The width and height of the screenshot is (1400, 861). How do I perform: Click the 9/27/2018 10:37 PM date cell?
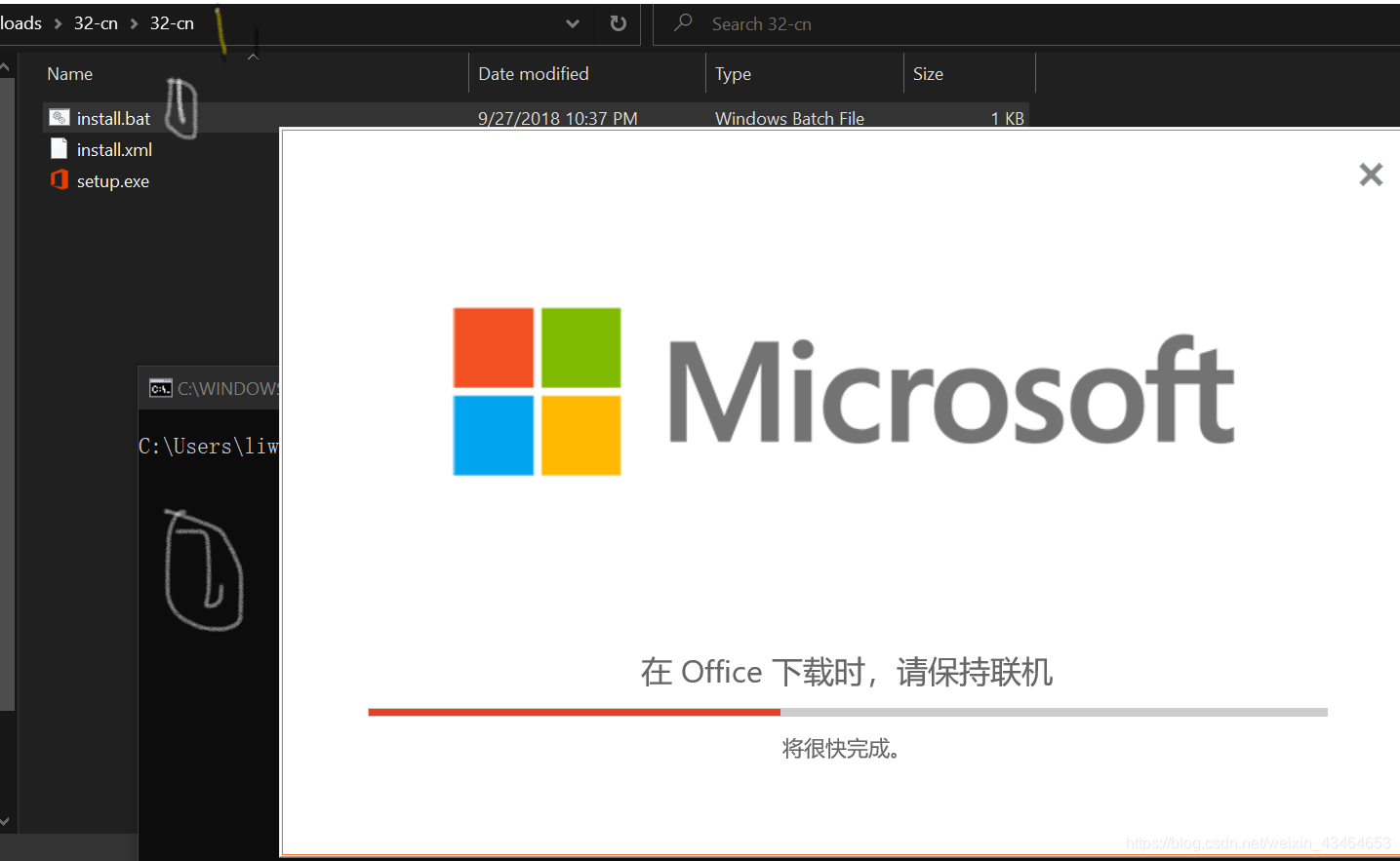(x=558, y=118)
